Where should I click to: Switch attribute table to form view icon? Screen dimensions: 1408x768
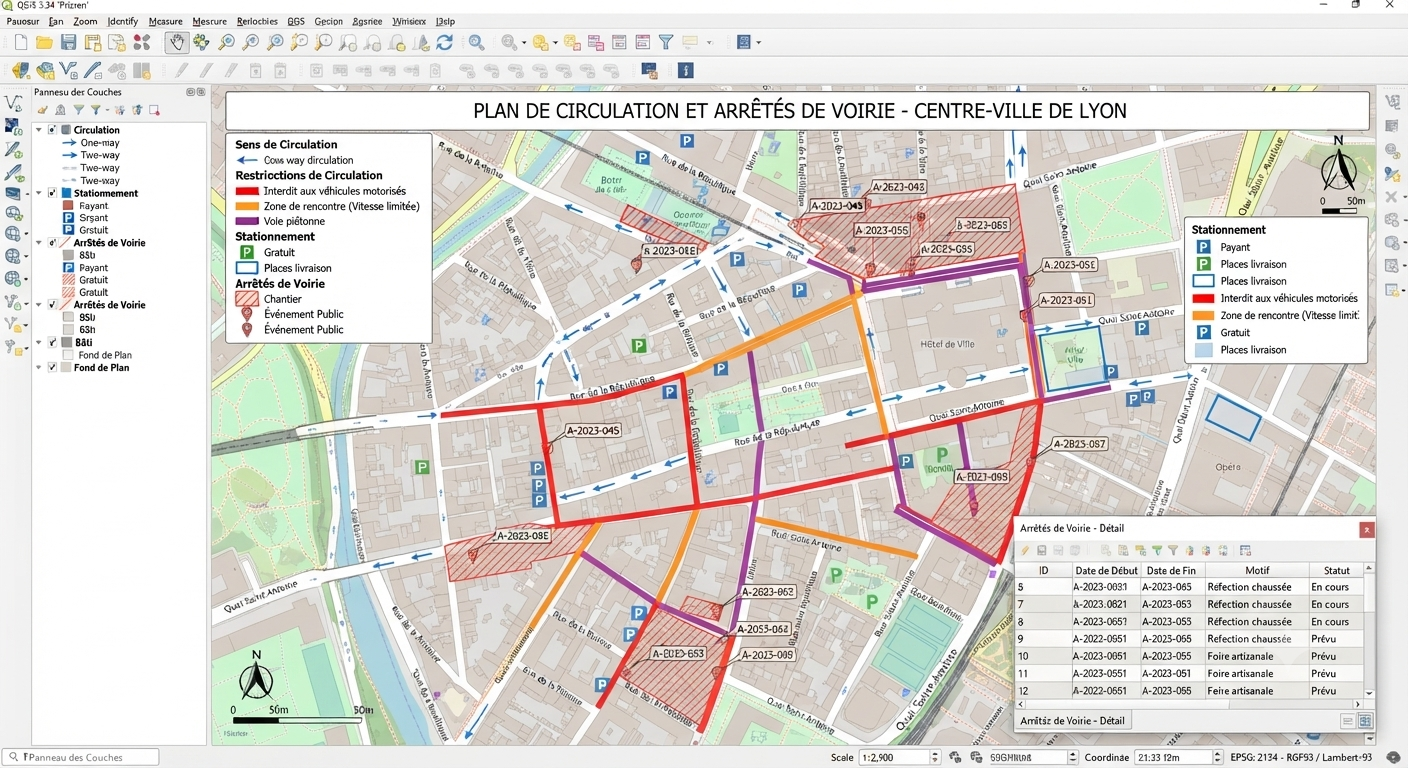point(1348,721)
